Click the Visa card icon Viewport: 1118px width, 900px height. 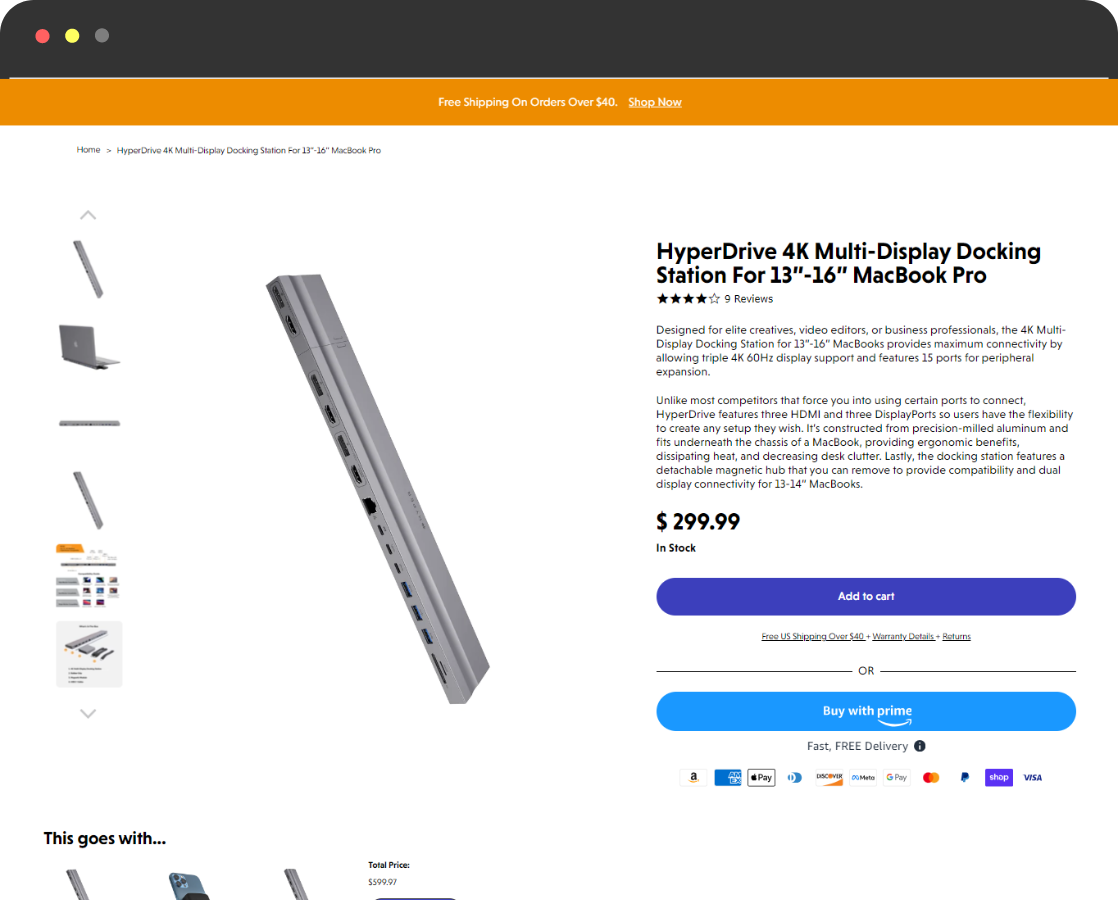1032,777
